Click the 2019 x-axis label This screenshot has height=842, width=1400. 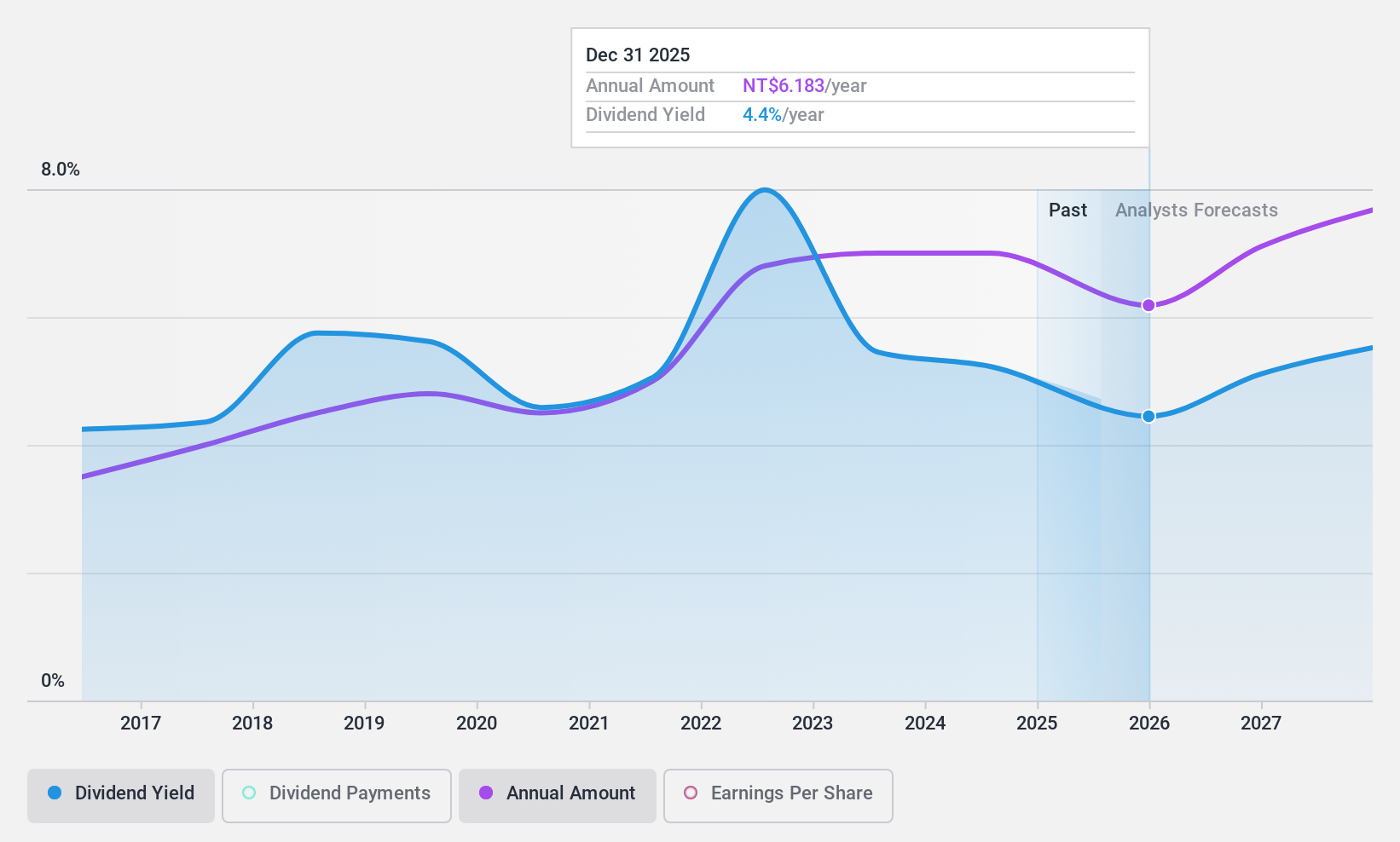[x=364, y=724]
